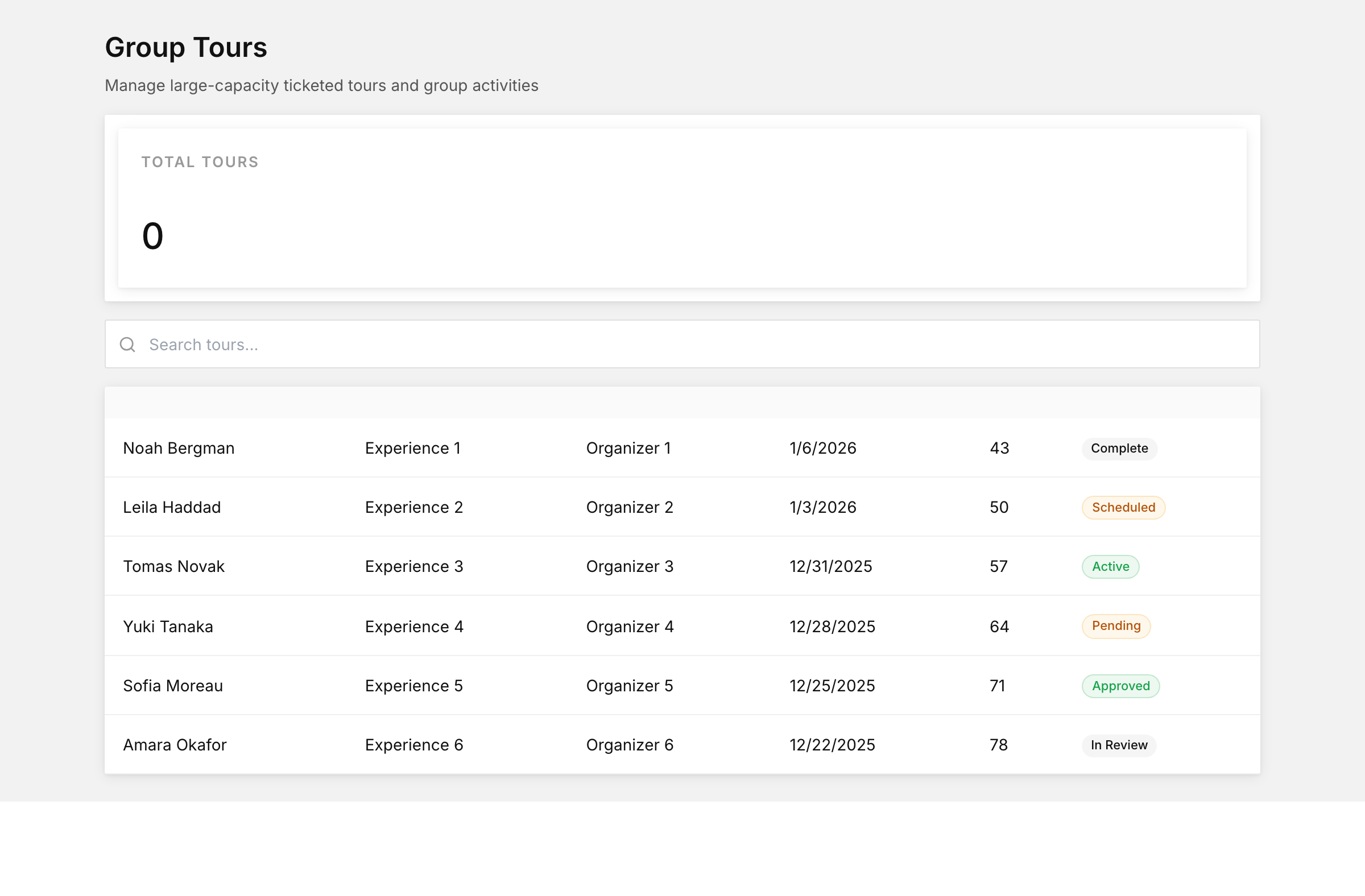Focus the Search tours input field
Viewport: 1365px width, 896px height.
click(x=682, y=344)
